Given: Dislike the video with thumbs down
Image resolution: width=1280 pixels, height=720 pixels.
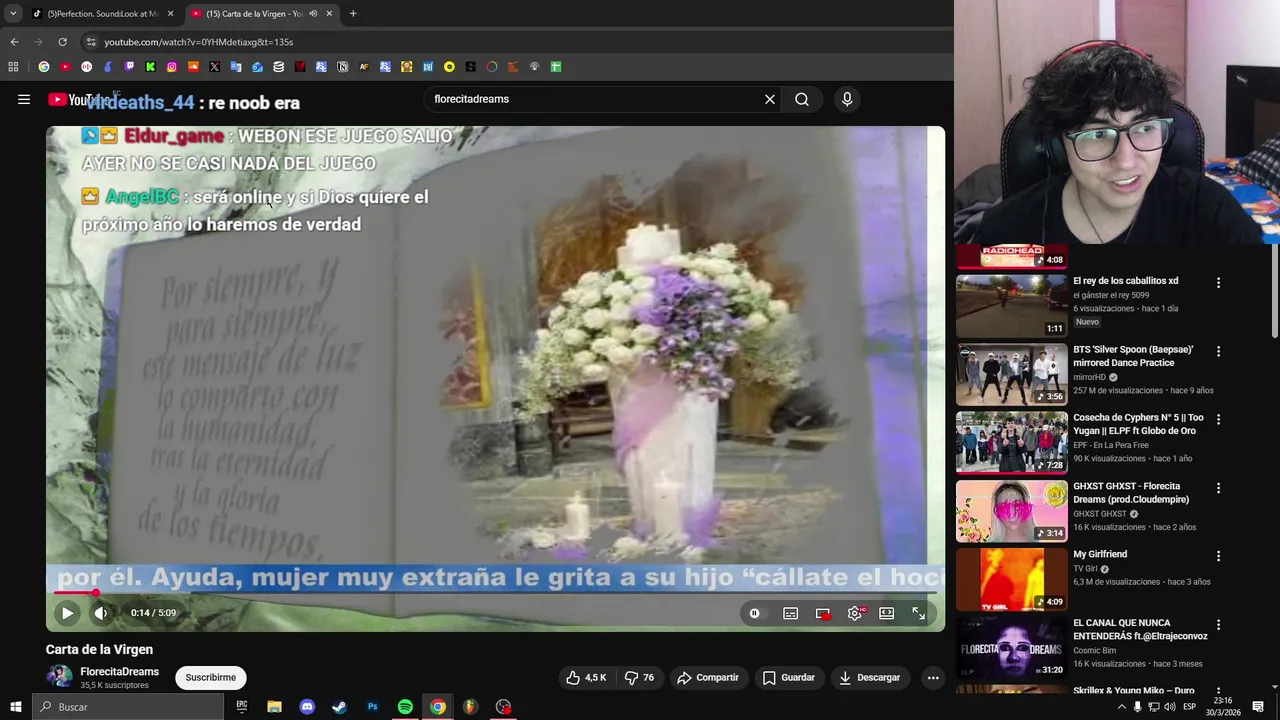Looking at the screenshot, I should tap(640, 677).
